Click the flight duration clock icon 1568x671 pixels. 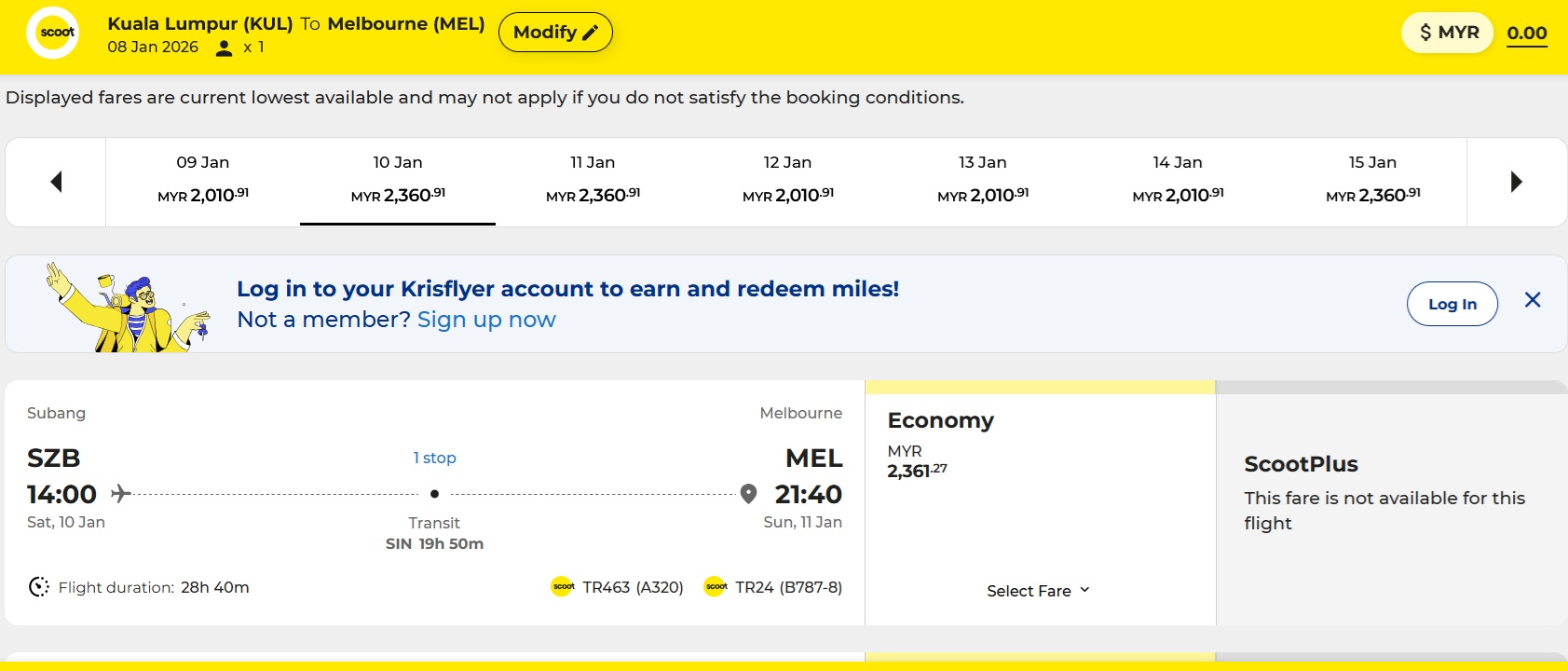coord(39,587)
